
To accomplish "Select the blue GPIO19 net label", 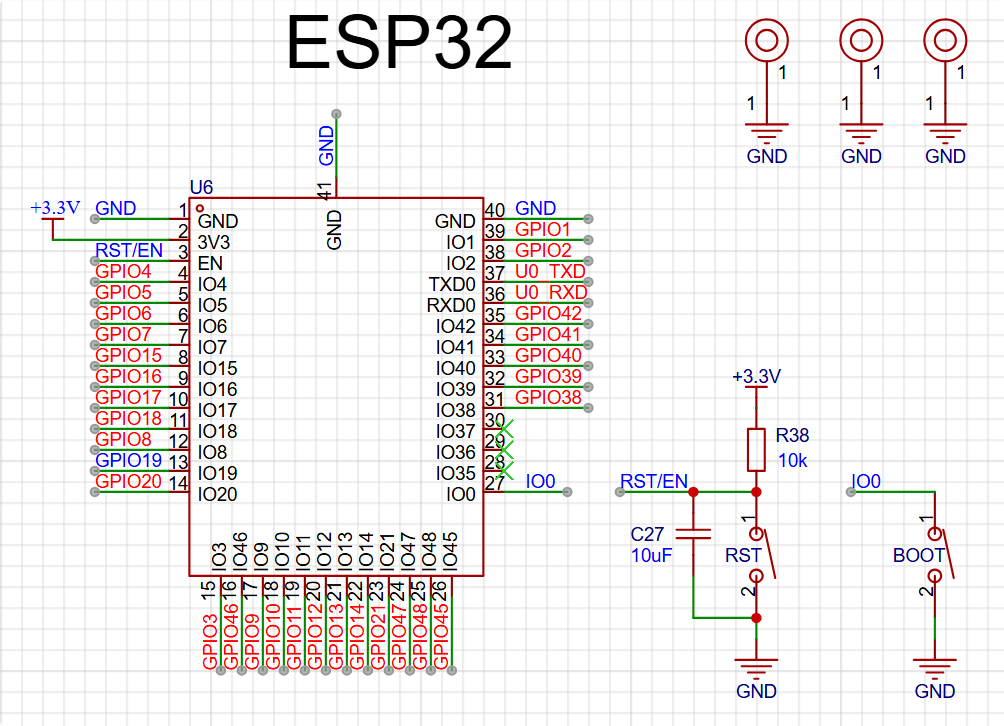I will (x=128, y=460).
